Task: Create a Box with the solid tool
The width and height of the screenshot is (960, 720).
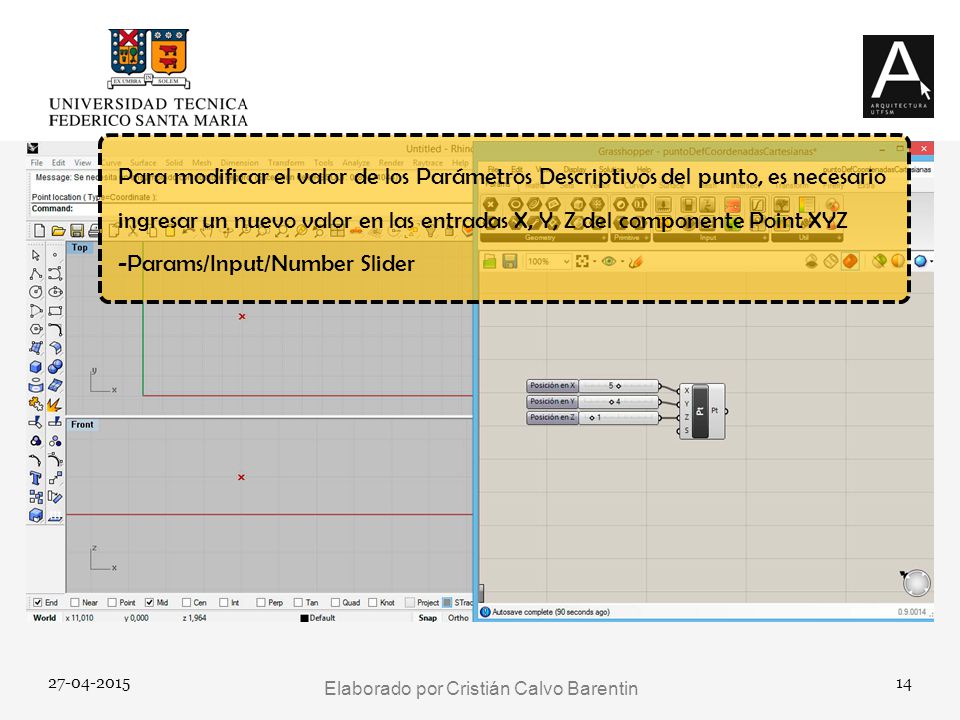Action: (36, 367)
